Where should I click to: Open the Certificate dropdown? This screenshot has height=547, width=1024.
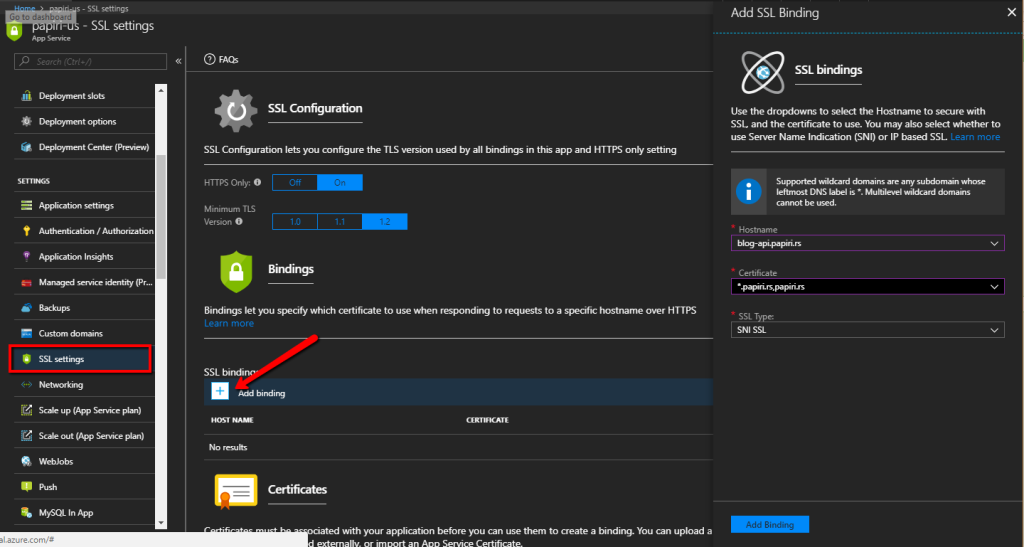pyautogui.click(x=867, y=287)
